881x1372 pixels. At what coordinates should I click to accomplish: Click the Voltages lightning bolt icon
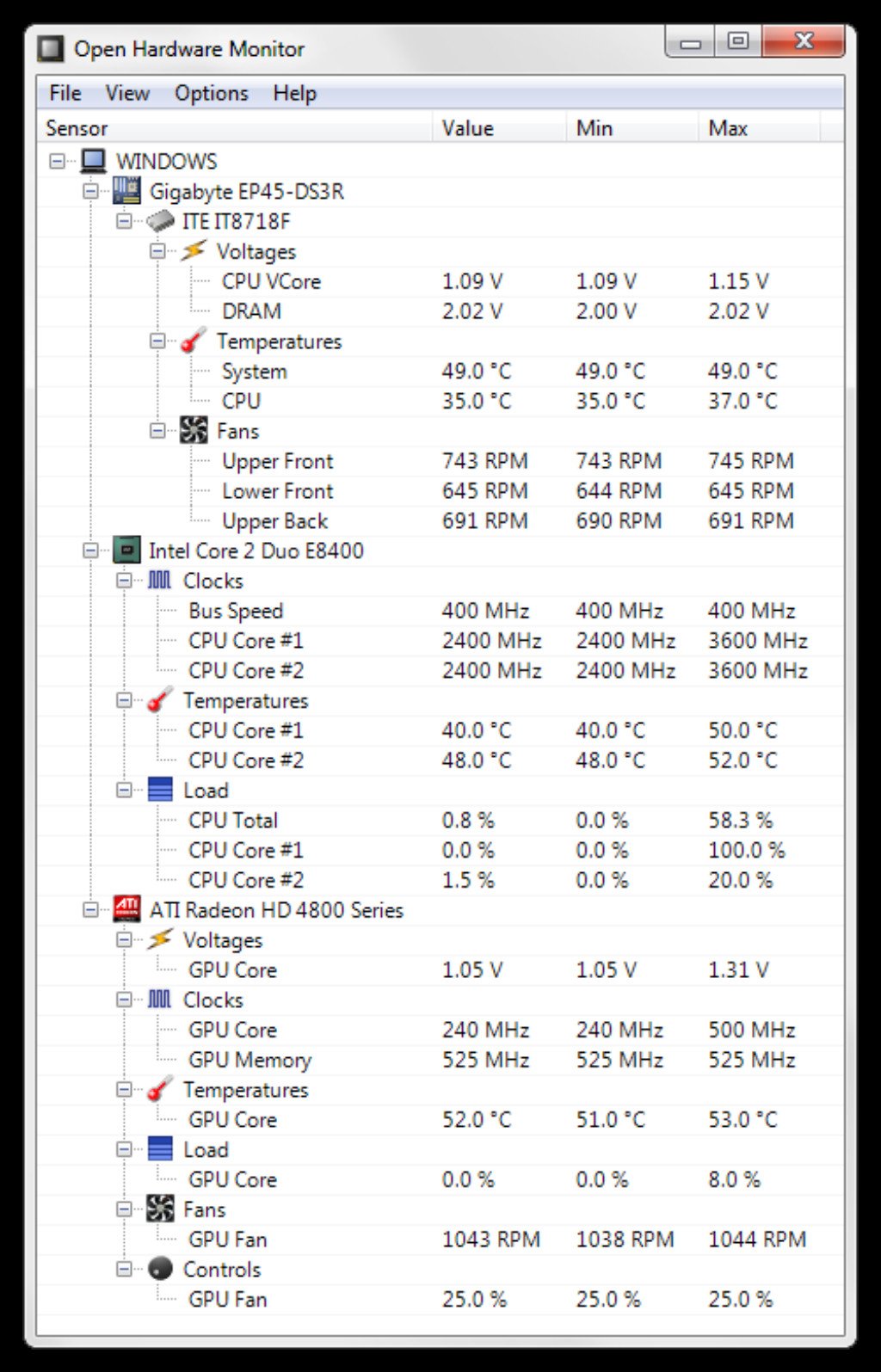(194, 251)
